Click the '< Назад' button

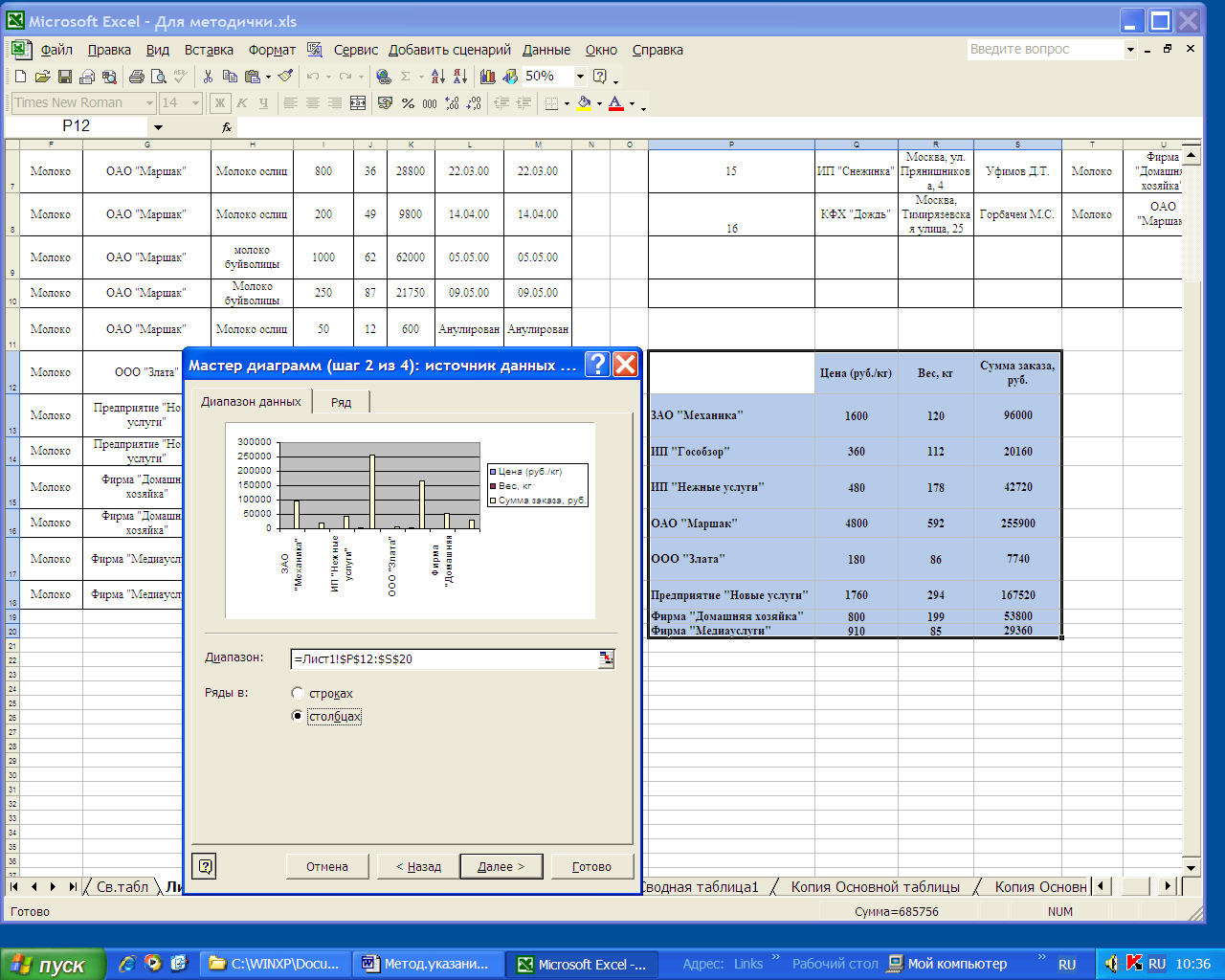click(418, 866)
